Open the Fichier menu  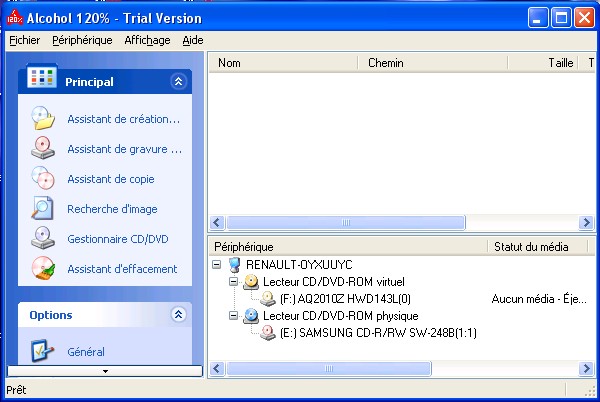24,40
